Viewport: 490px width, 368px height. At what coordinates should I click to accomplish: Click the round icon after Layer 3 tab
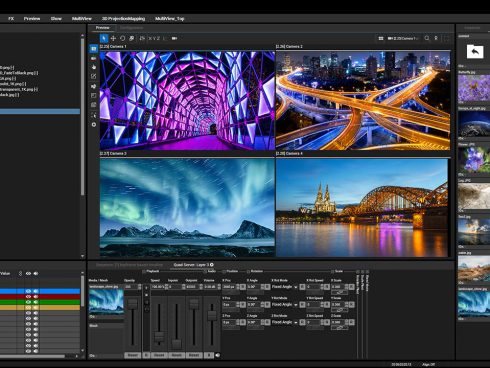[x=212, y=265]
